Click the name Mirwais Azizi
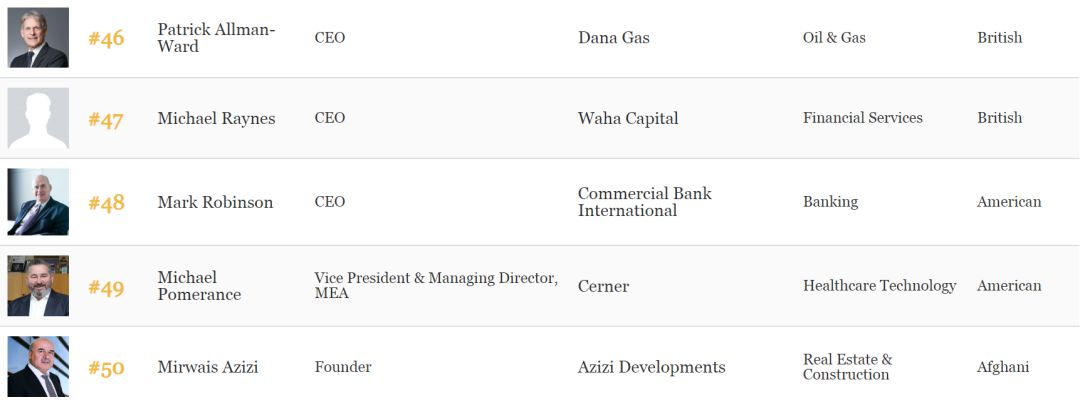Image resolution: width=1080 pixels, height=402 pixels. pos(208,367)
